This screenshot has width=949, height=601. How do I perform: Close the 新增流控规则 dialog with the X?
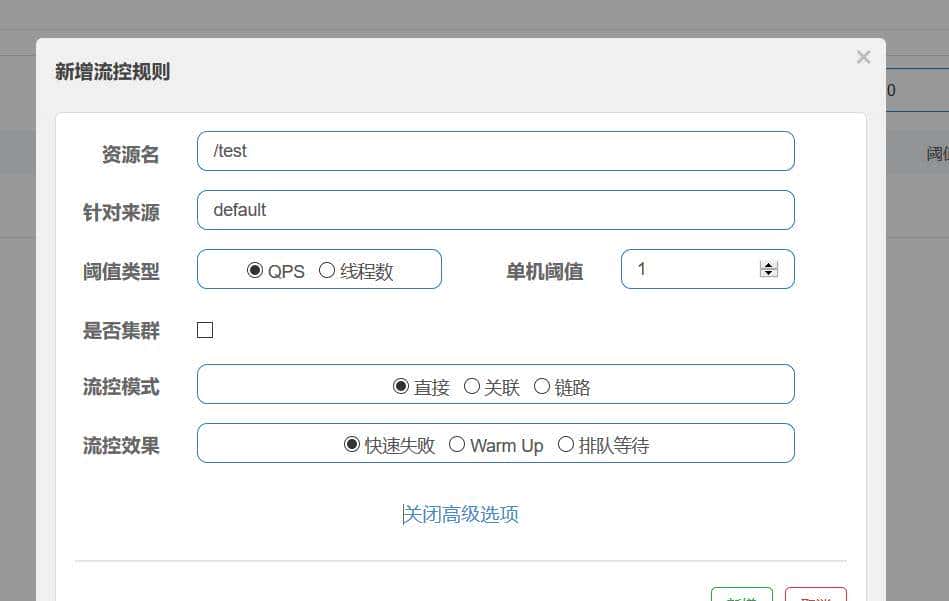[863, 57]
